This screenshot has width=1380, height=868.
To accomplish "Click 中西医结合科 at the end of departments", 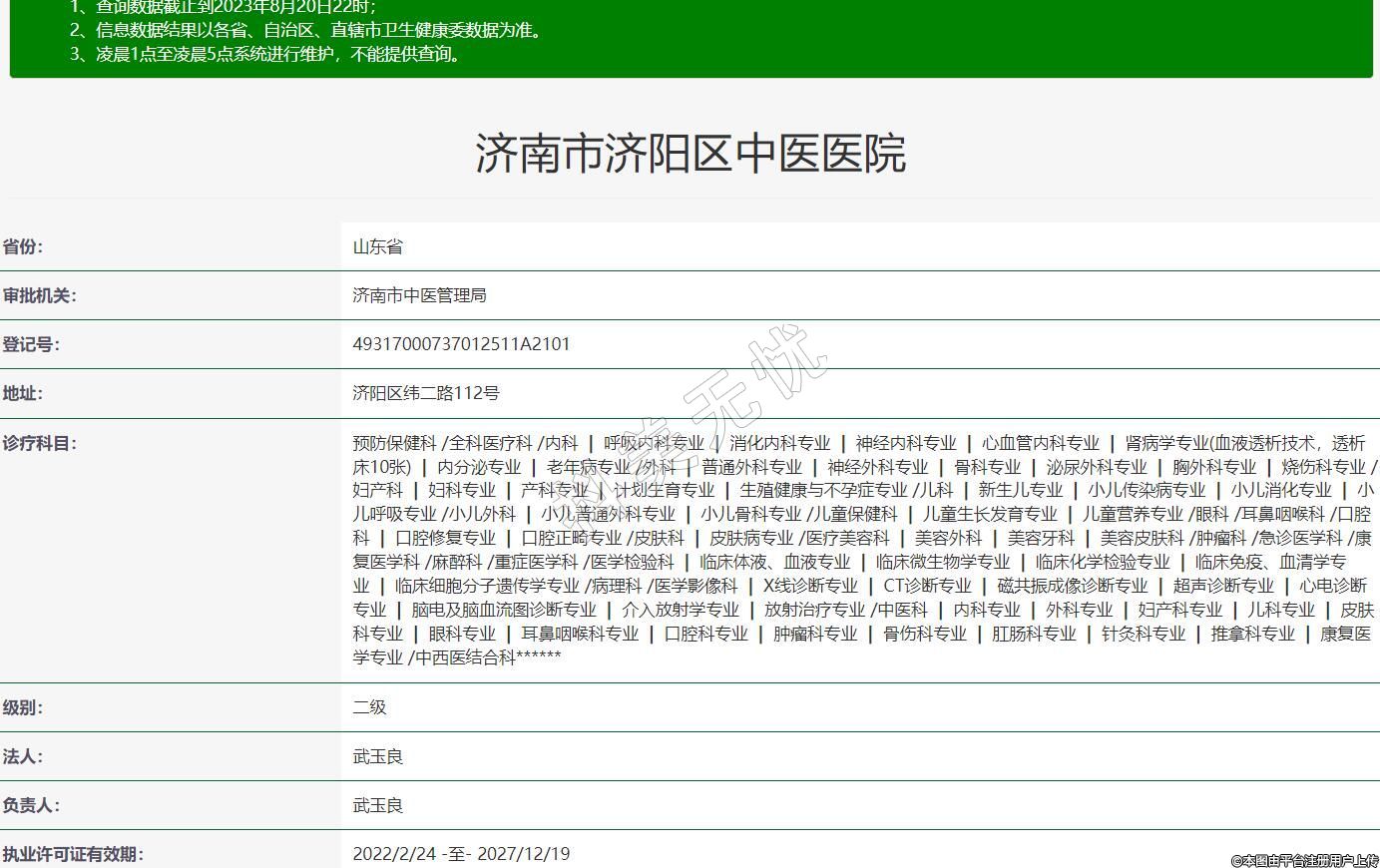I will (x=465, y=657).
